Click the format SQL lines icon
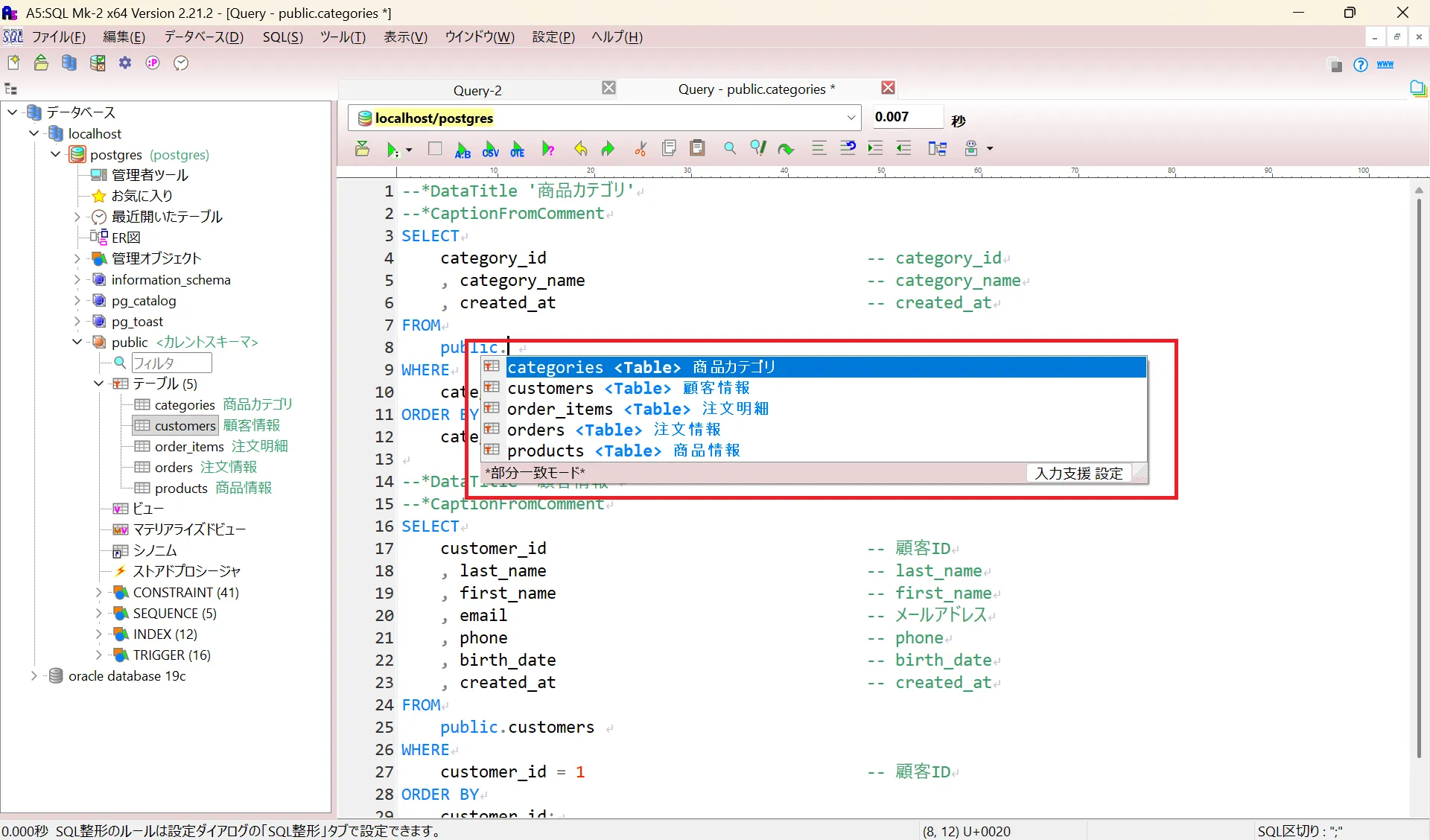 tap(819, 148)
